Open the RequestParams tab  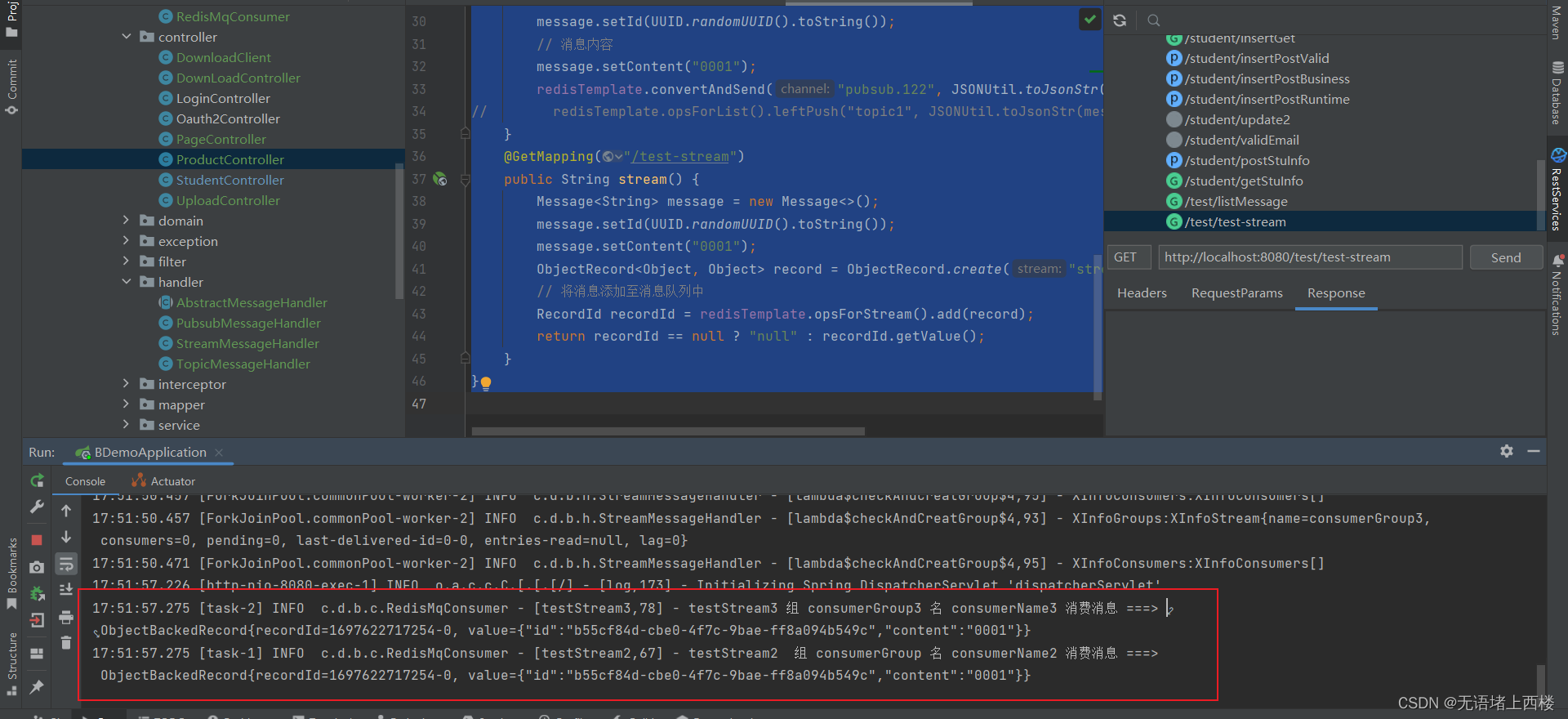(1236, 293)
